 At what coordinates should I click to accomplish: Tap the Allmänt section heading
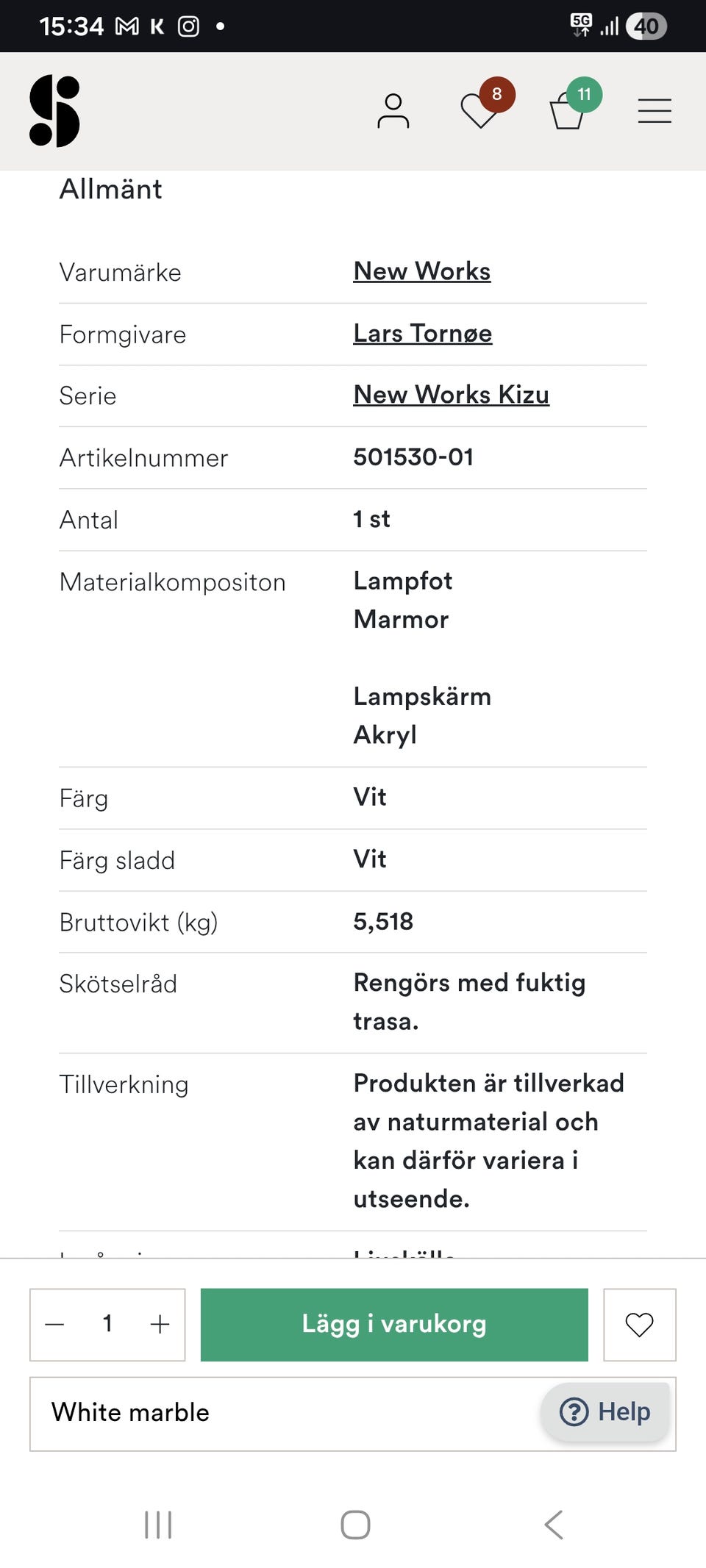pos(111,190)
